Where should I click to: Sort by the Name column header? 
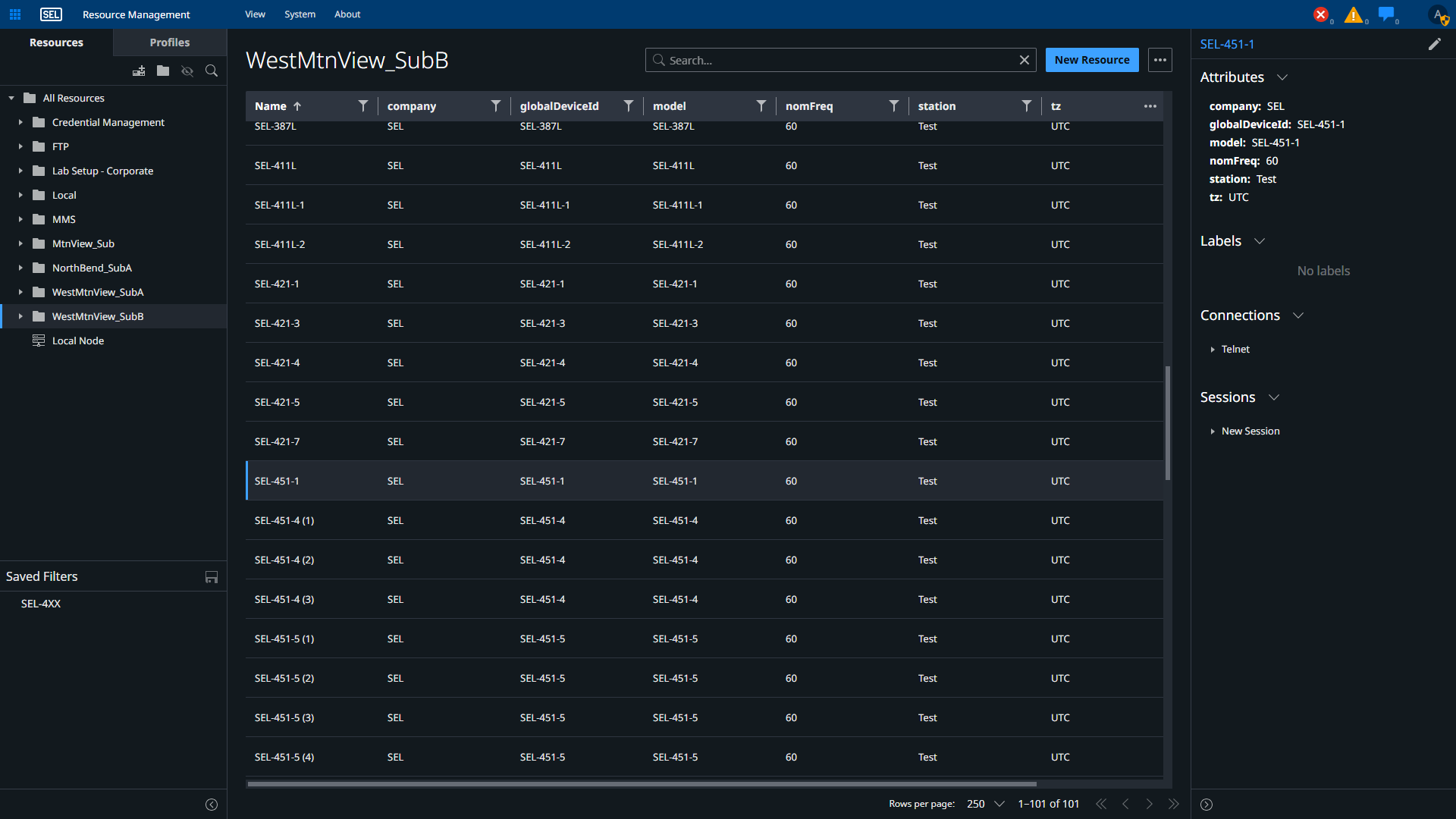point(271,106)
